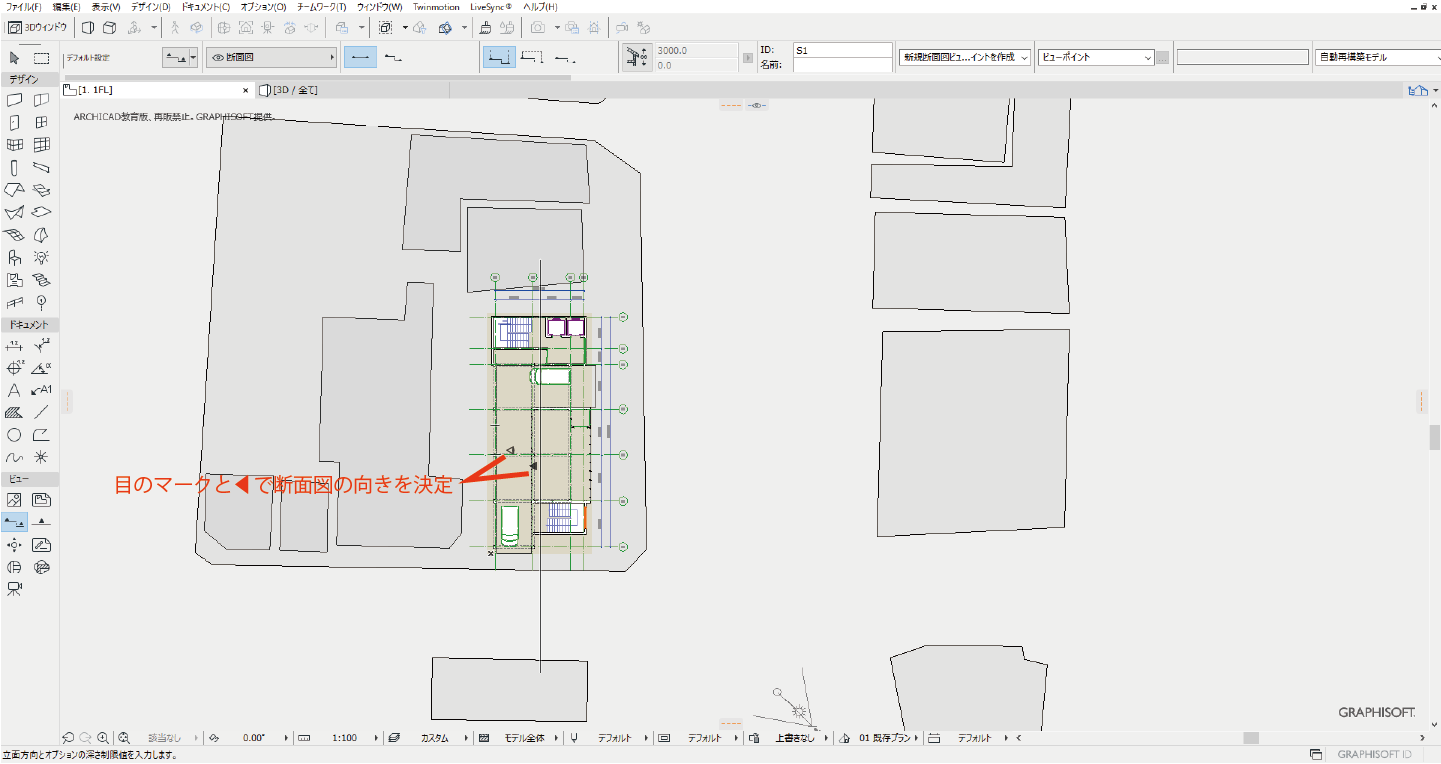The height and width of the screenshot is (764, 1441).
Task: Select the Wall tool in Design toolbox
Action: (14, 100)
